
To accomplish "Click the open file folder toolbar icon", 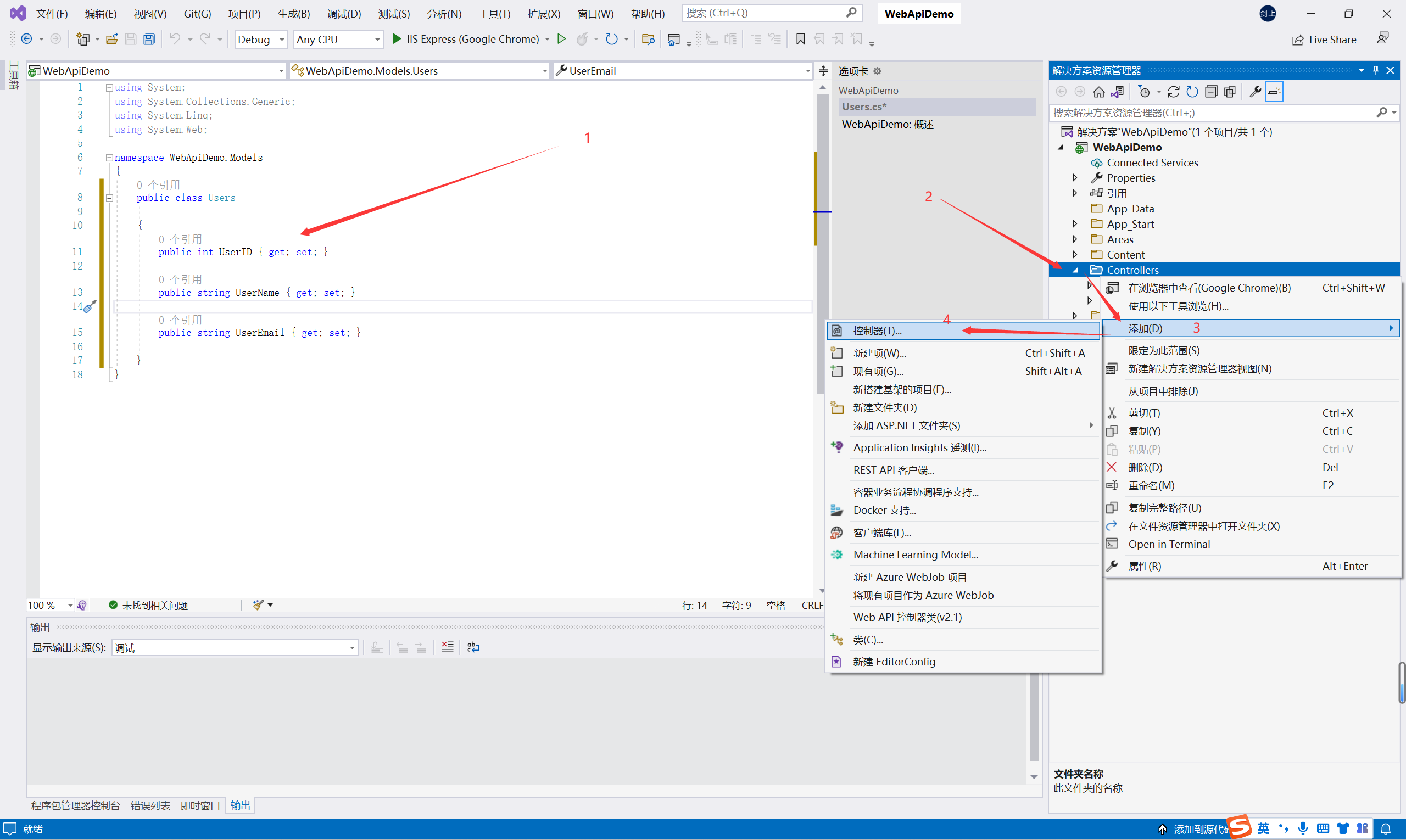I will coord(111,39).
